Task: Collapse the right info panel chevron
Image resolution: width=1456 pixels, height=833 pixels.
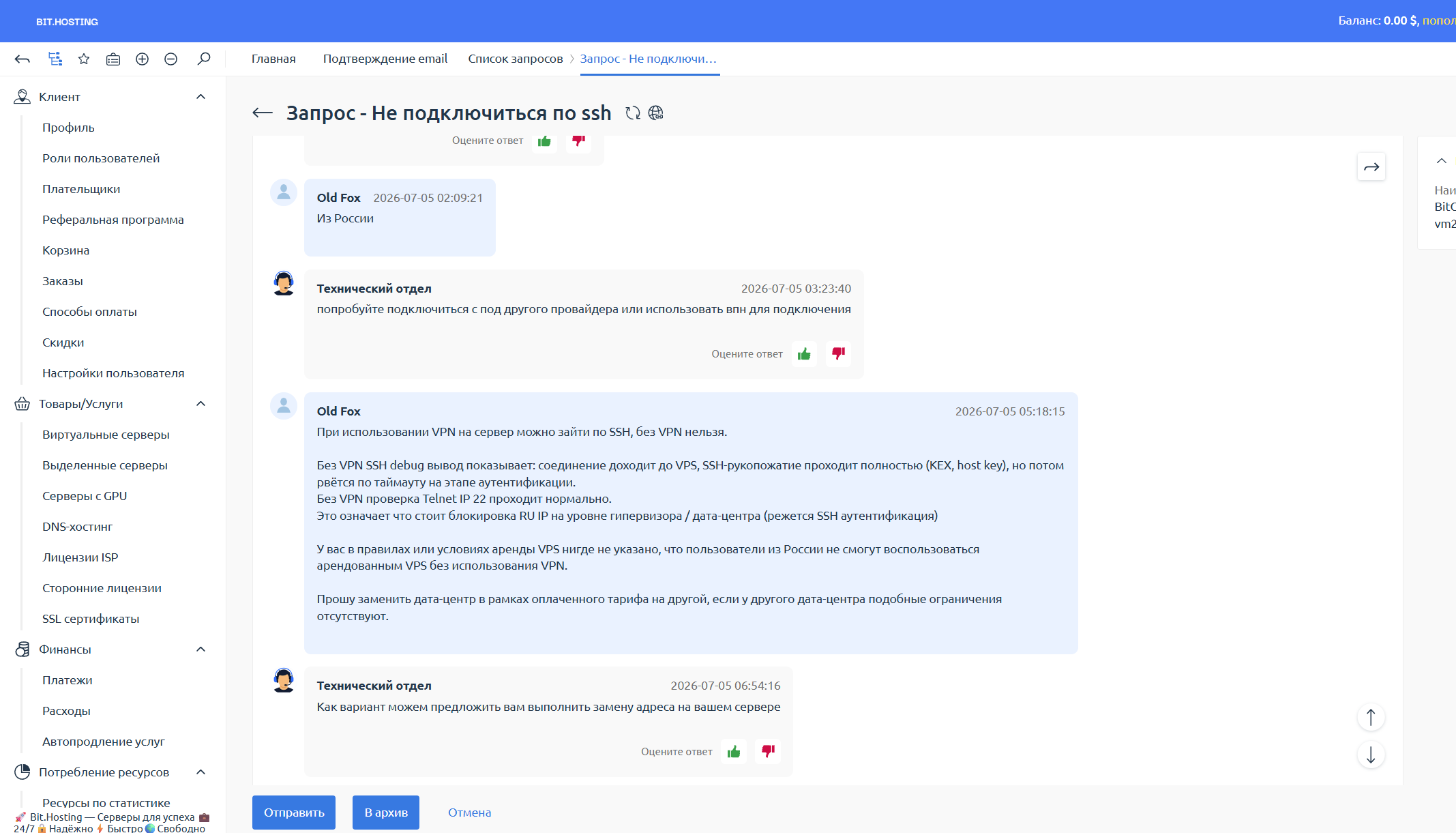Action: point(1442,161)
